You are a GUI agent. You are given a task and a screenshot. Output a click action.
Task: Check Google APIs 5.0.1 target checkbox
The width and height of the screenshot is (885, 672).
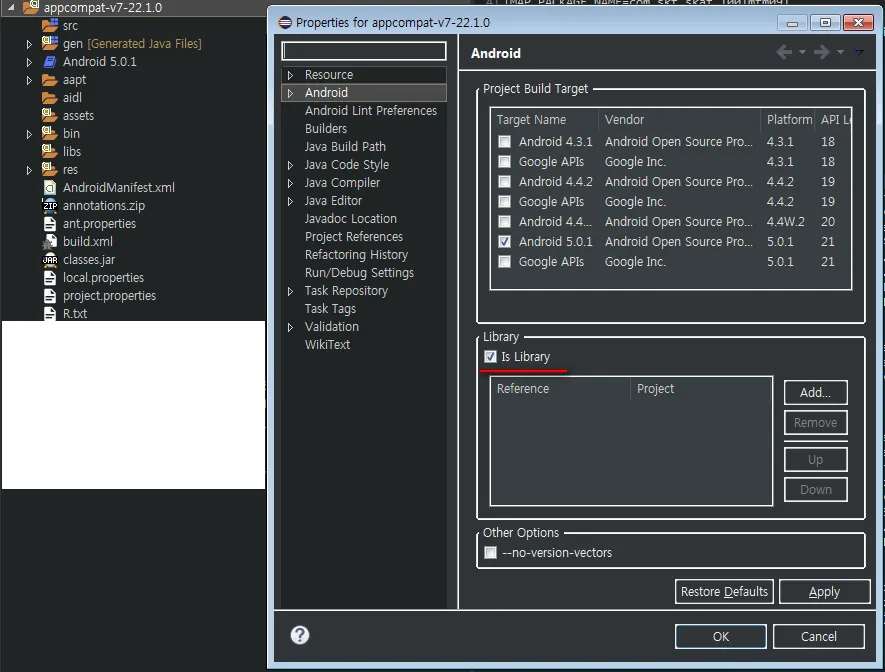pyautogui.click(x=505, y=262)
